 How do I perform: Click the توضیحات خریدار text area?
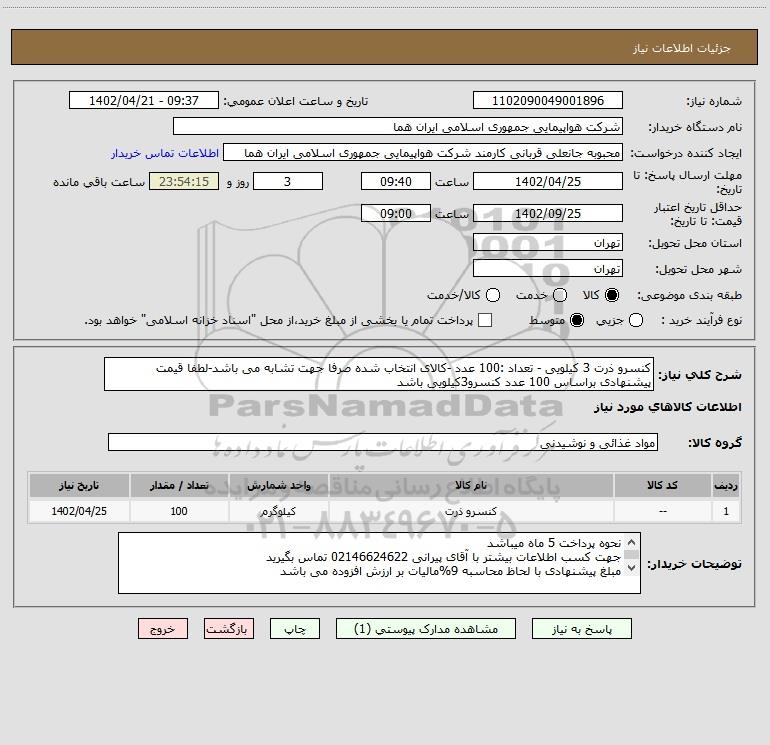[x=379, y=563]
